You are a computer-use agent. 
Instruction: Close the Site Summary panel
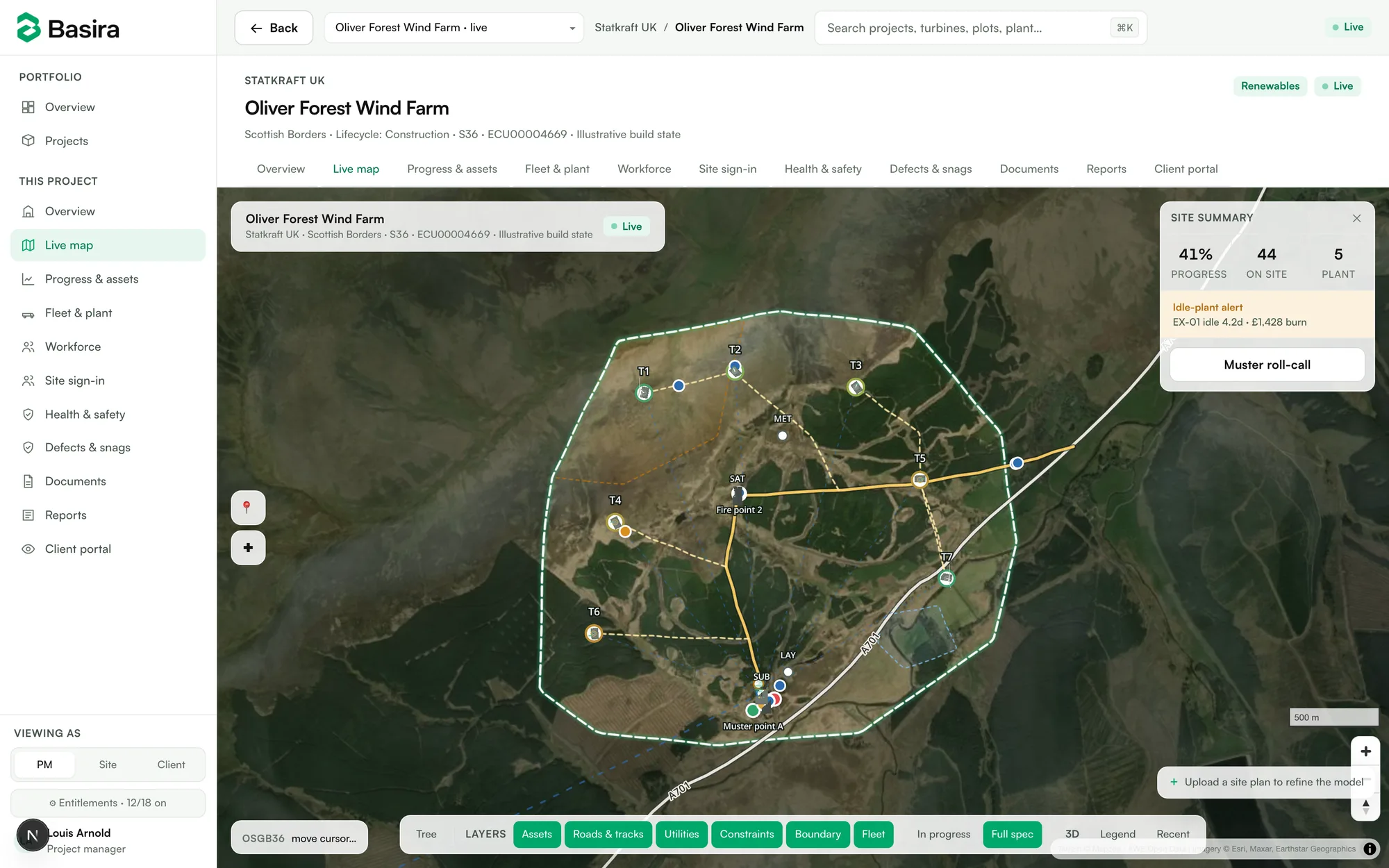pyautogui.click(x=1356, y=218)
